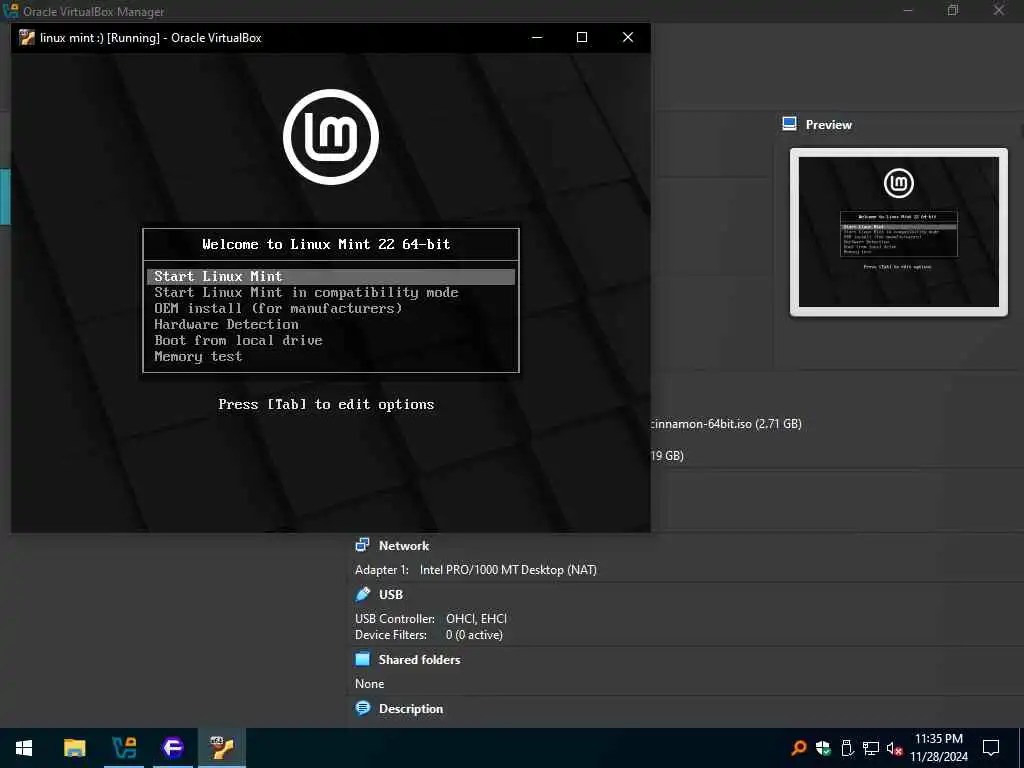Image resolution: width=1024 pixels, height=768 pixels.
Task: Maximize the linux mint VM window
Action: pos(582,37)
